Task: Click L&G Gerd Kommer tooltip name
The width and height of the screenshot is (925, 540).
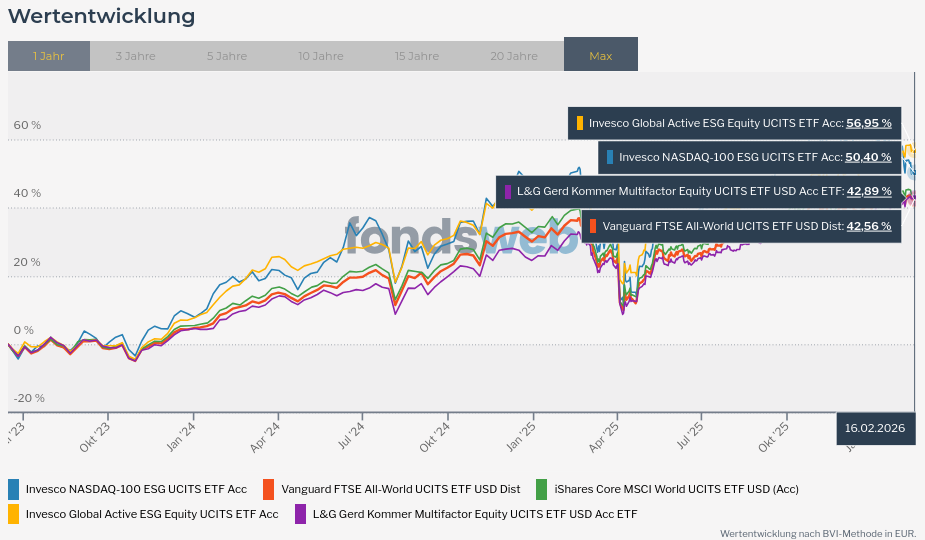Action: 681,191
